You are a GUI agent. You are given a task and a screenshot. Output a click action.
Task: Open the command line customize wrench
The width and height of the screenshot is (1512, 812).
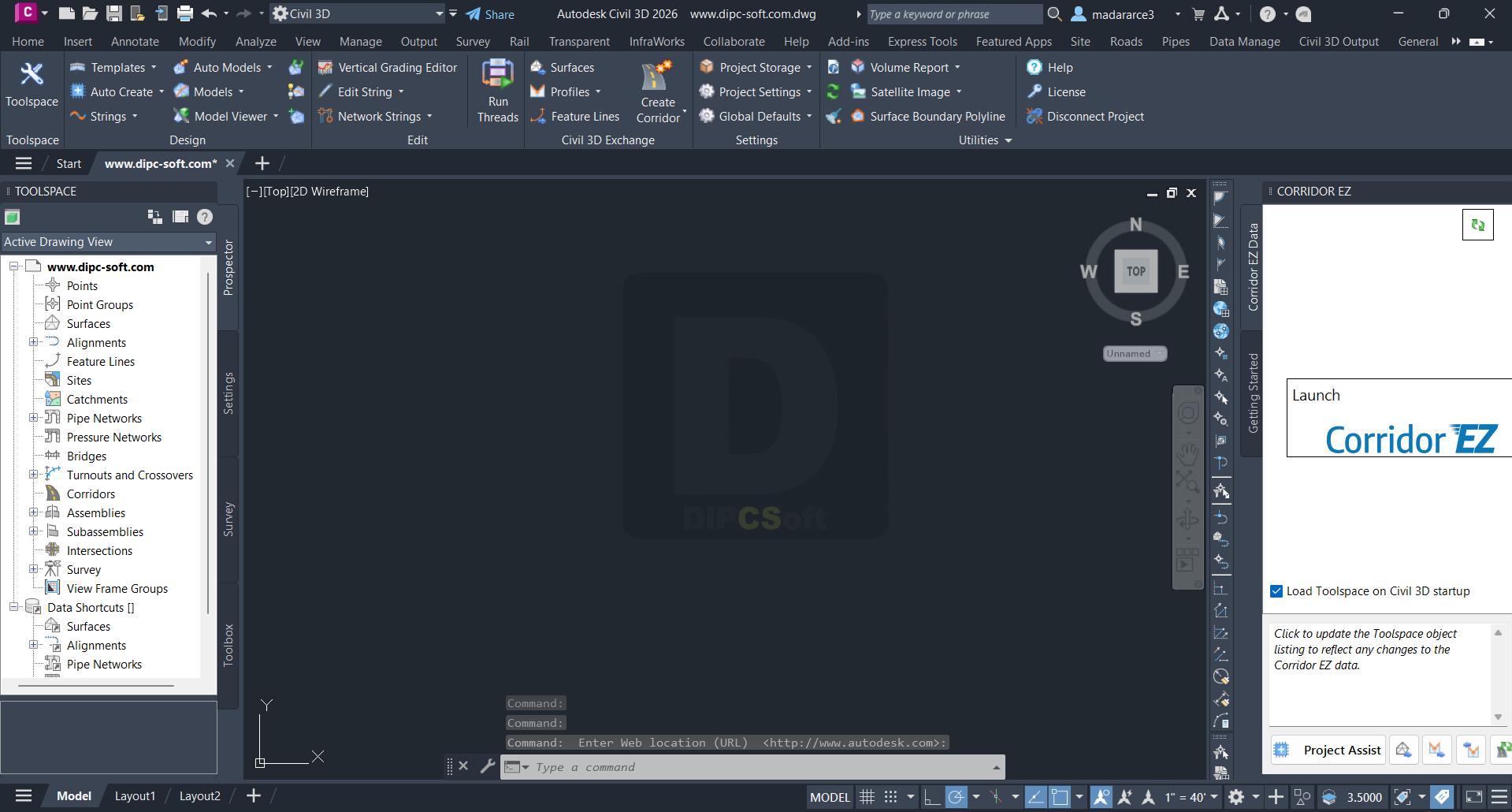(x=488, y=765)
